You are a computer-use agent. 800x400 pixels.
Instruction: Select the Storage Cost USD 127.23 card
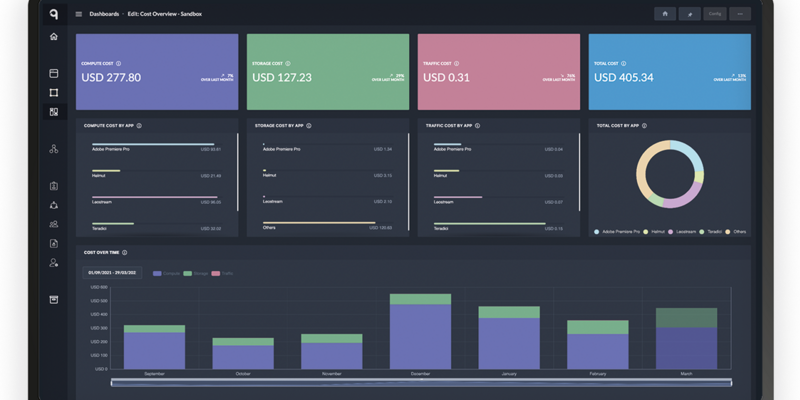click(328, 72)
